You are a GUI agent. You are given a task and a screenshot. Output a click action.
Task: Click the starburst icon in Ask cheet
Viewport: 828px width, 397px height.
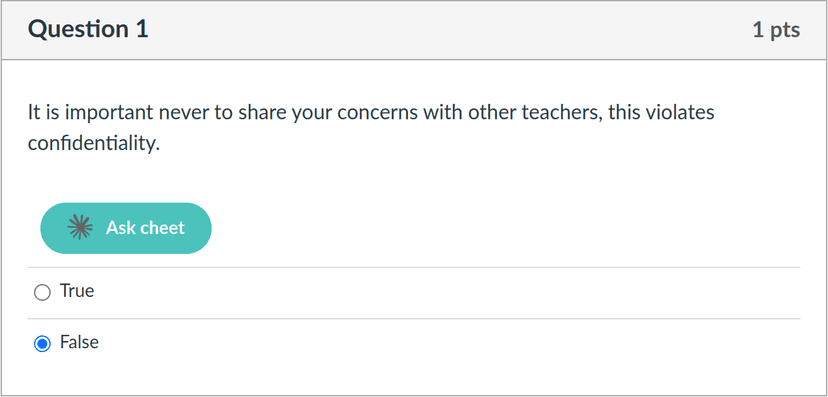(80, 228)
